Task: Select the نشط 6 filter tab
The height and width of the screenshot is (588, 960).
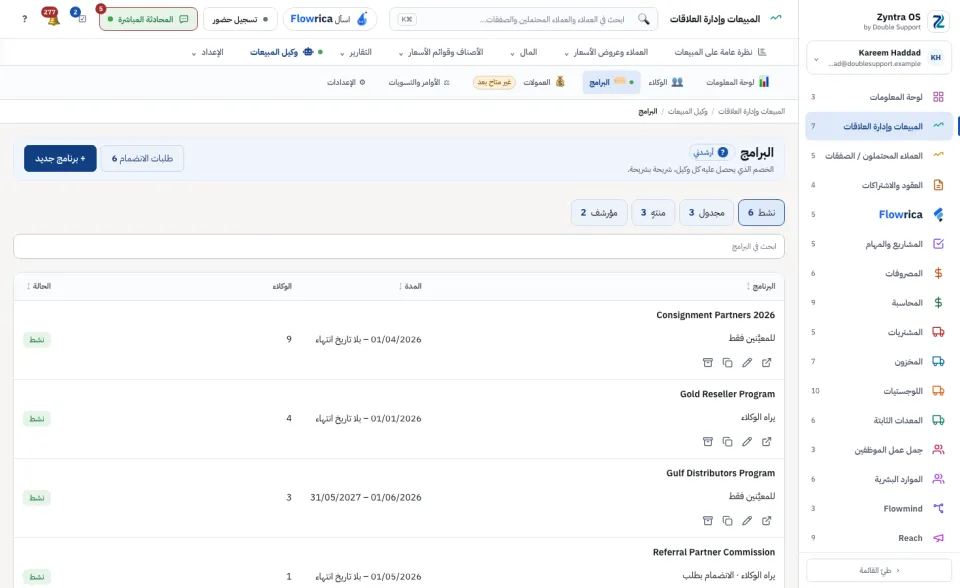Action: [761, 213]
